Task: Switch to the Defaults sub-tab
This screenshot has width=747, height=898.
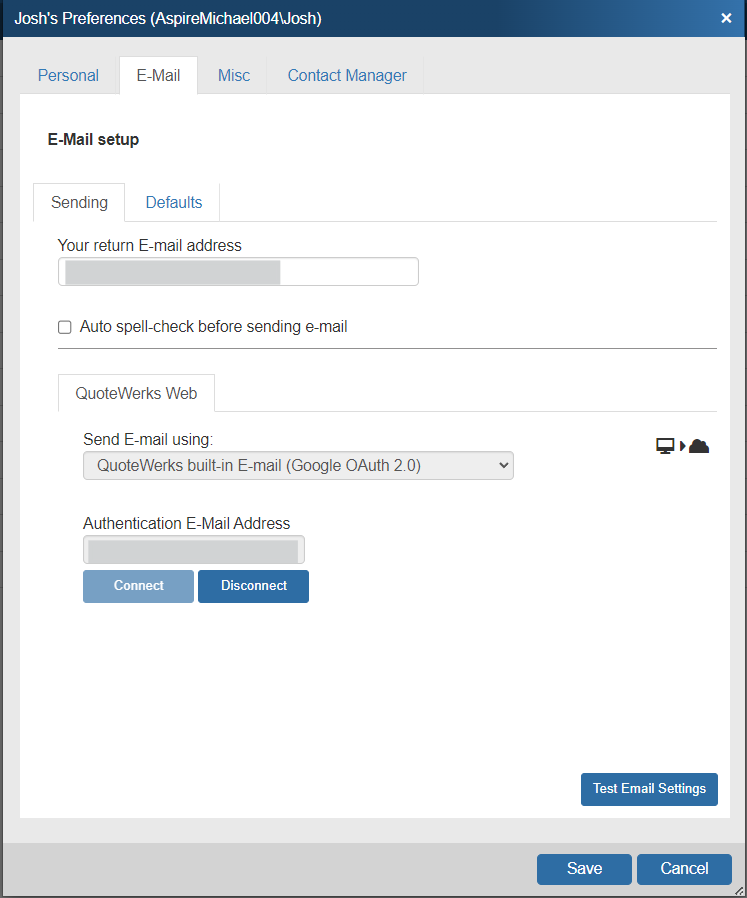Action: coord(174,202)
